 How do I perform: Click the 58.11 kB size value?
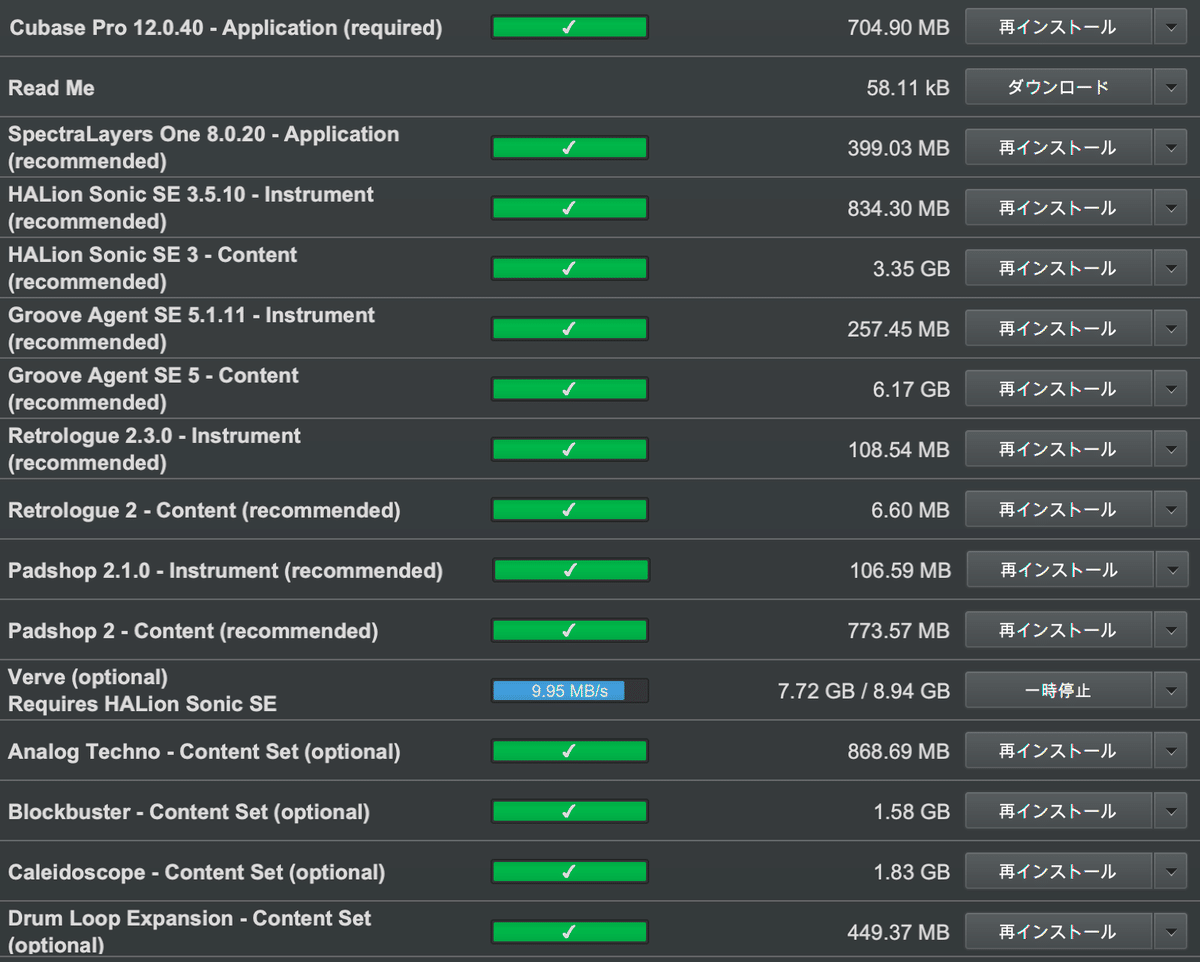(908, 88)
